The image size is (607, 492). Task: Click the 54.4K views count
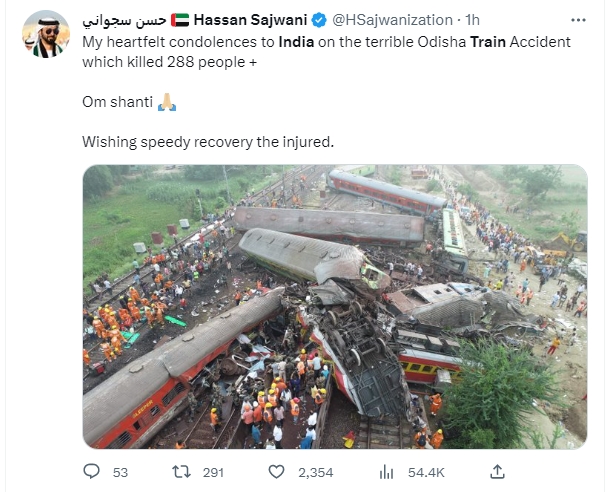[x=426, y=472]
